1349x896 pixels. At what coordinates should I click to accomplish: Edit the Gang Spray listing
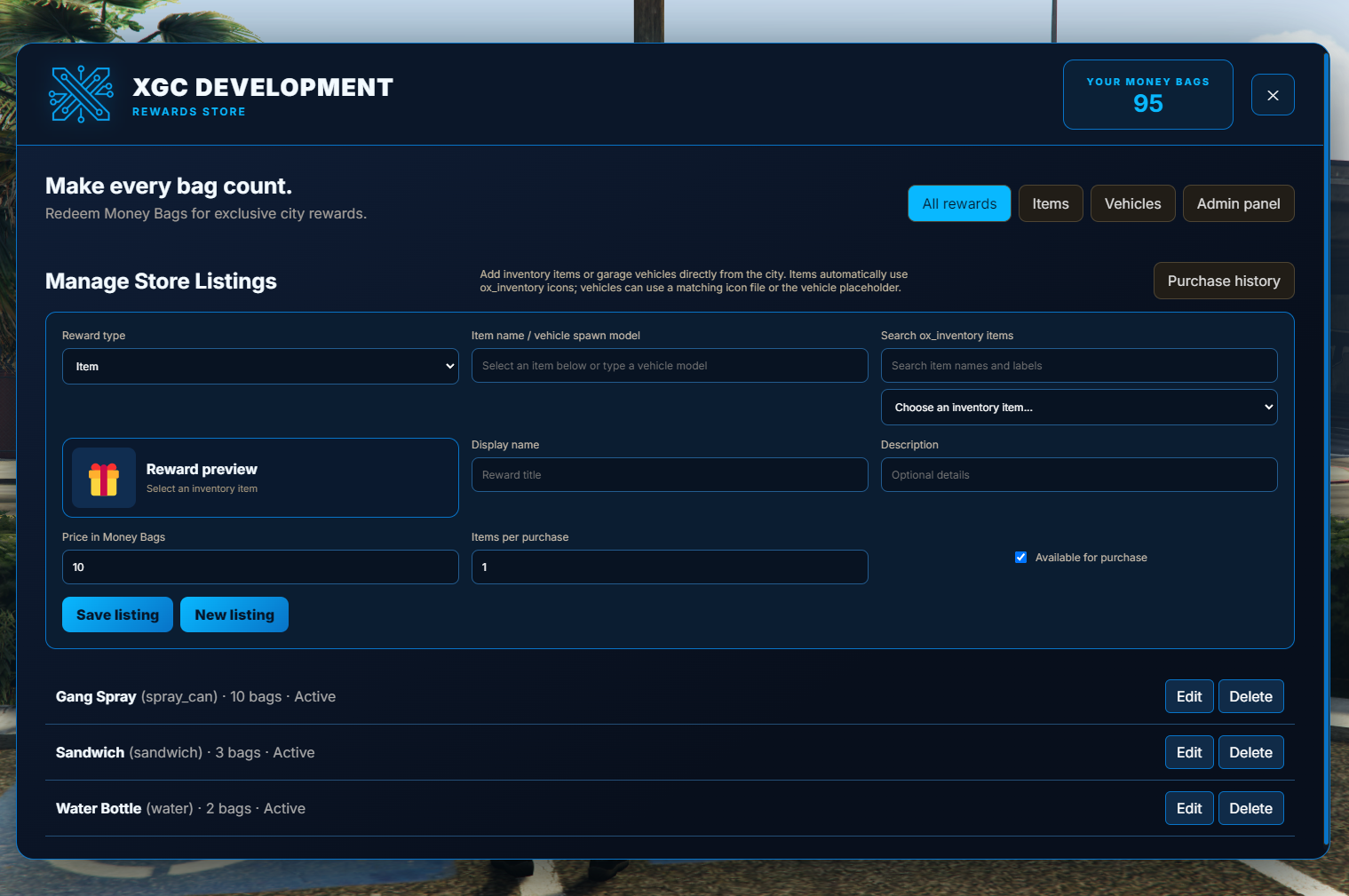pyautogui.click(x=1189, y=696)
